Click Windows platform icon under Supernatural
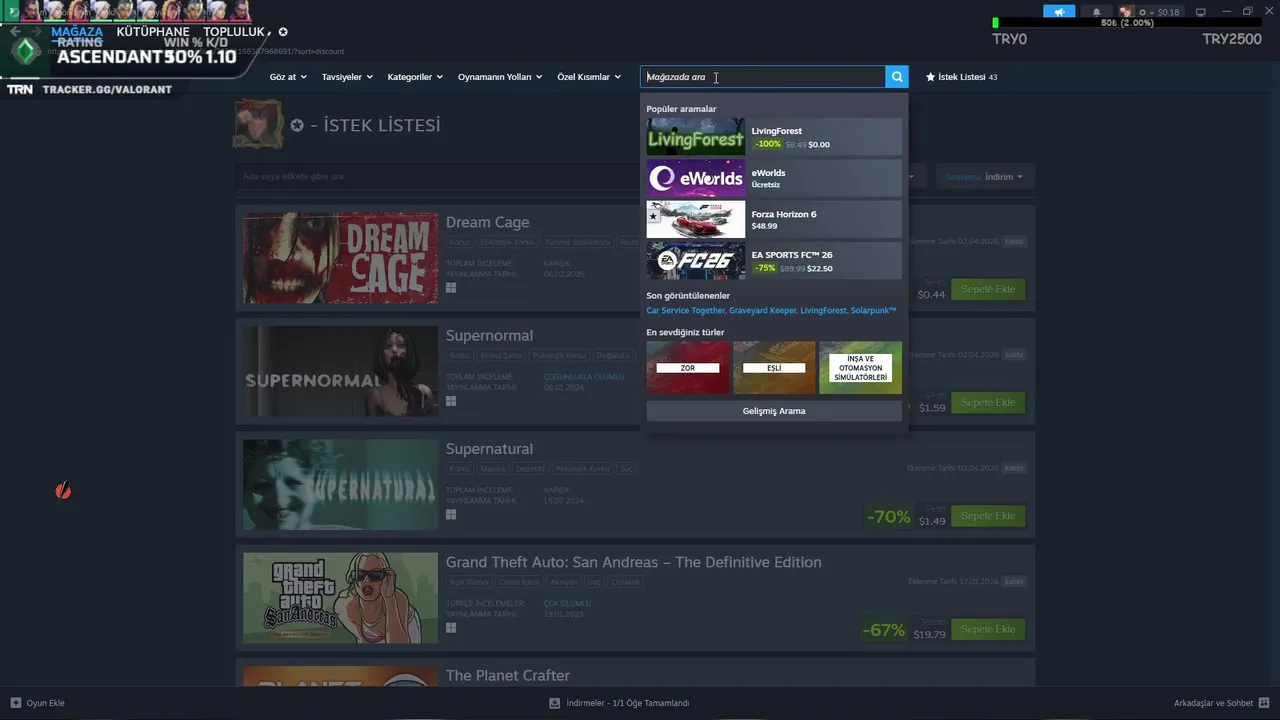 click(x=451, y=514)
